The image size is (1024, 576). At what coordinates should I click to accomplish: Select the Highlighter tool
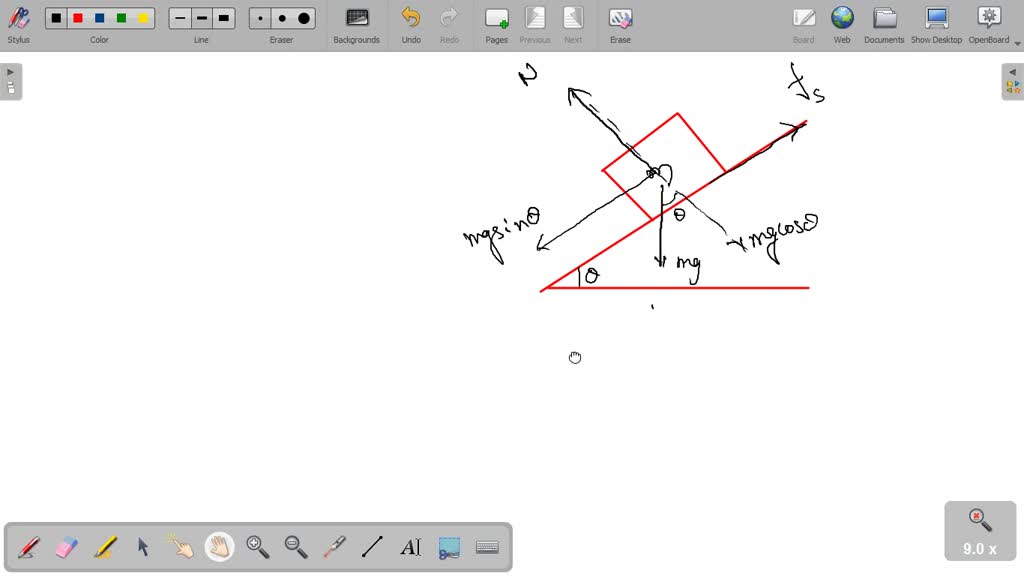tap(105, 547)
